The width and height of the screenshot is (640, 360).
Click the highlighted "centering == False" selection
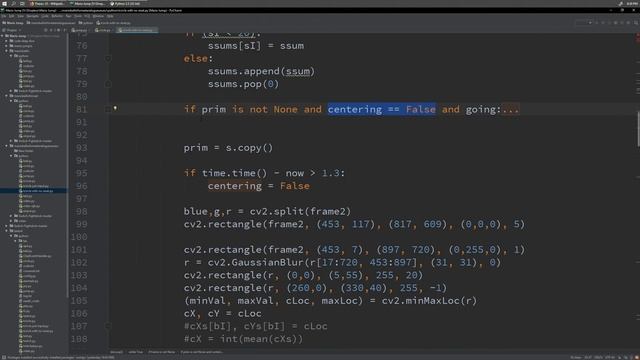pyautogui.click(x=382, y=109)
